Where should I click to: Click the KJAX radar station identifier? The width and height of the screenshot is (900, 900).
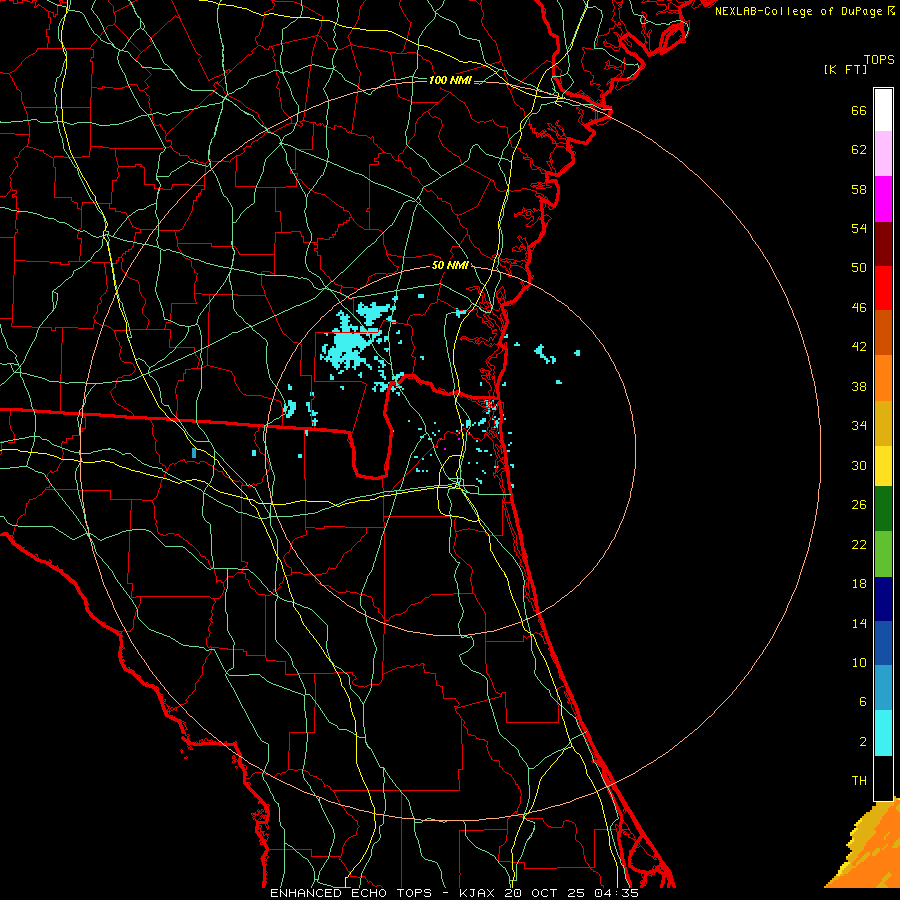479,893
